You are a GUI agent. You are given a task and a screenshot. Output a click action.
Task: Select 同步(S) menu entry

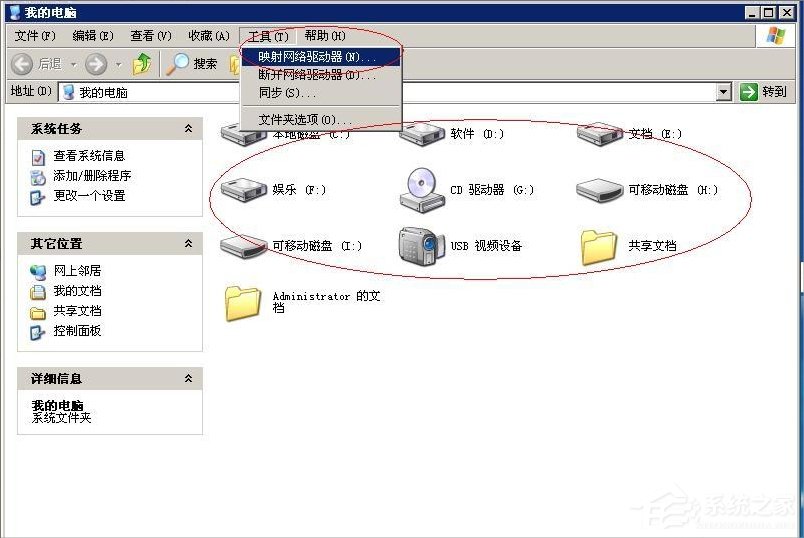(x=320, y=93)
